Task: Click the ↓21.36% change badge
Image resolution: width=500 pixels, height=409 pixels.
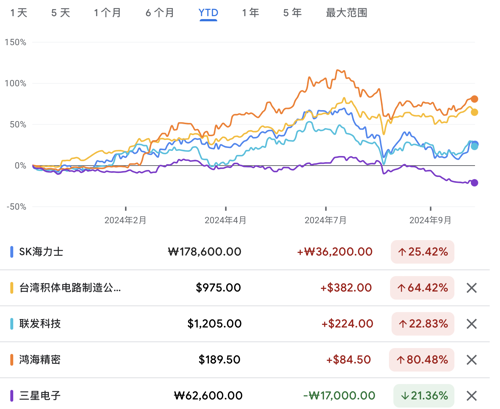Action: pos(424,396)
